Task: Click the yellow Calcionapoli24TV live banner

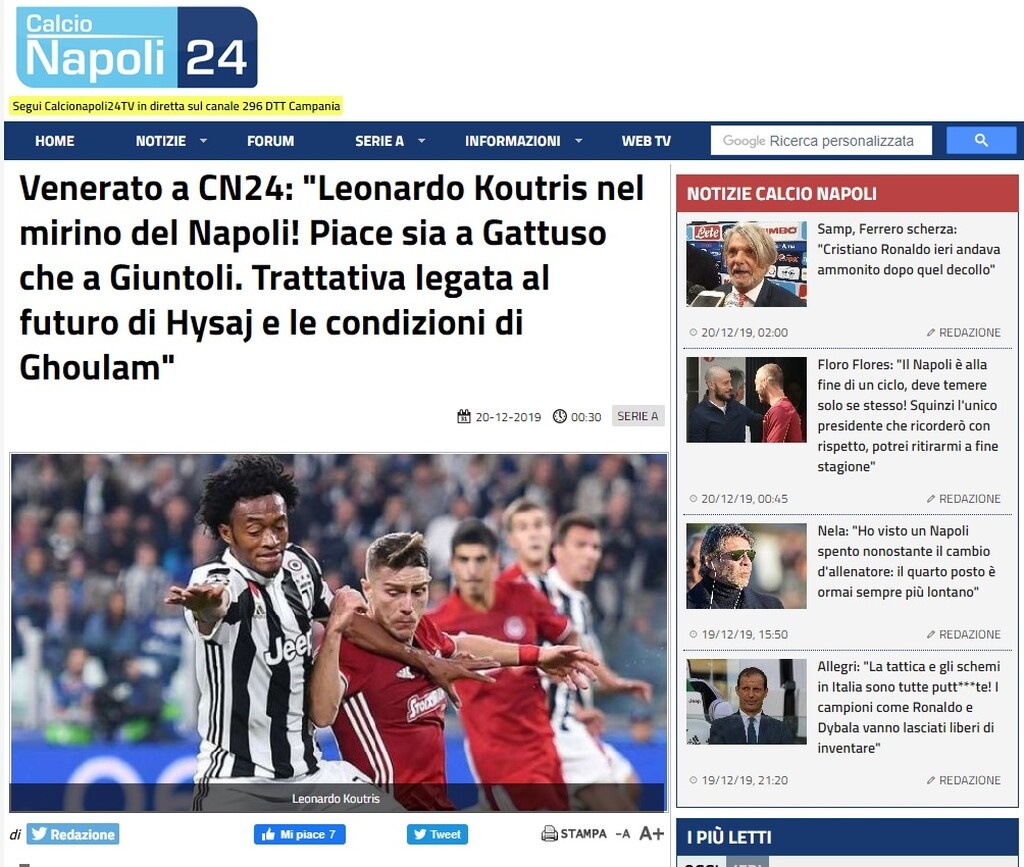Action: (x=176, y=106)
